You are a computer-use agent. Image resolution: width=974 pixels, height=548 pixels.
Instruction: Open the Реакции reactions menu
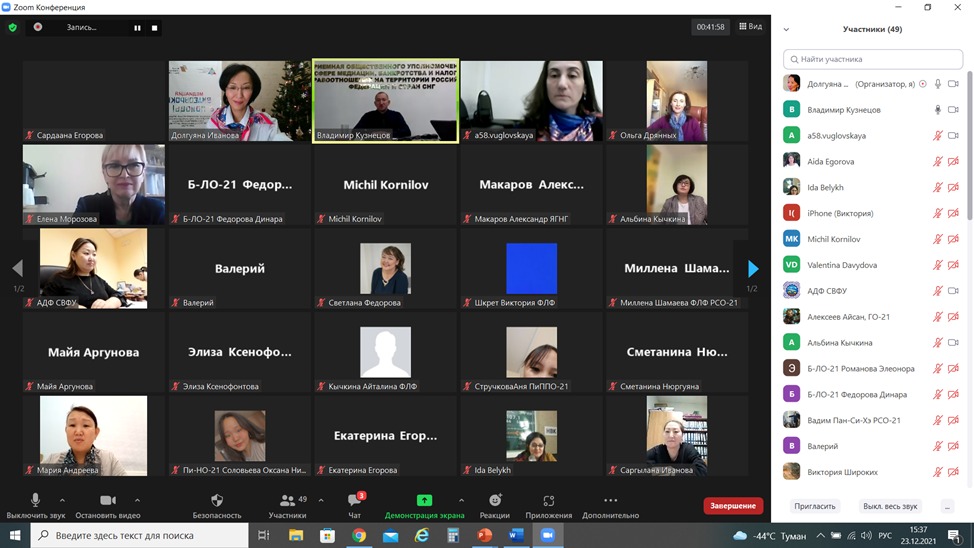(494, 506)
